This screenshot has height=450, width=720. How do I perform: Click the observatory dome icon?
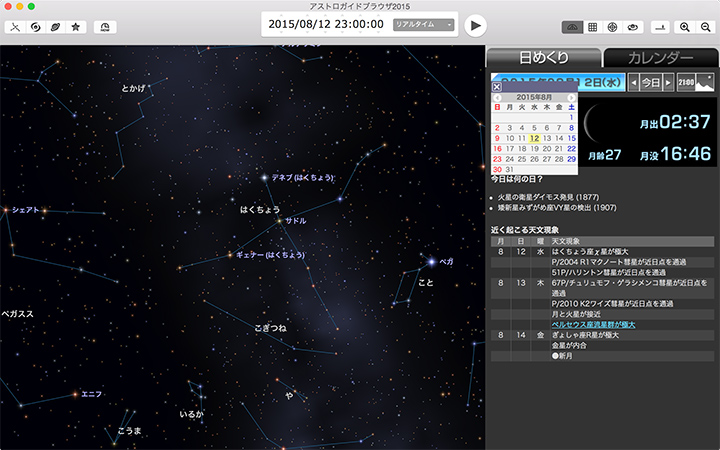(x=106, y=26)
